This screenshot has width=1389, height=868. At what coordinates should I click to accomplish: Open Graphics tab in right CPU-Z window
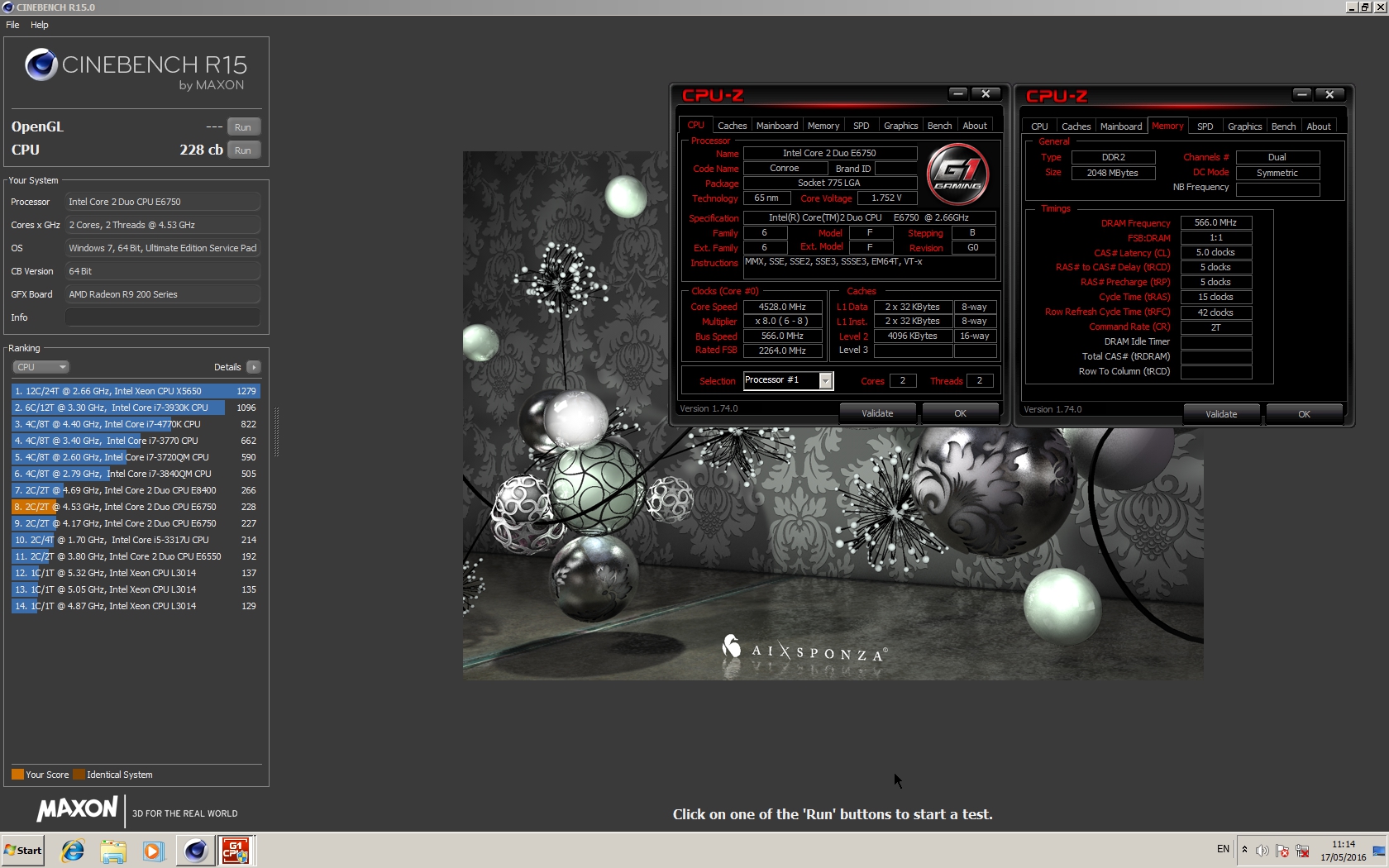[x=1245, y=126]
